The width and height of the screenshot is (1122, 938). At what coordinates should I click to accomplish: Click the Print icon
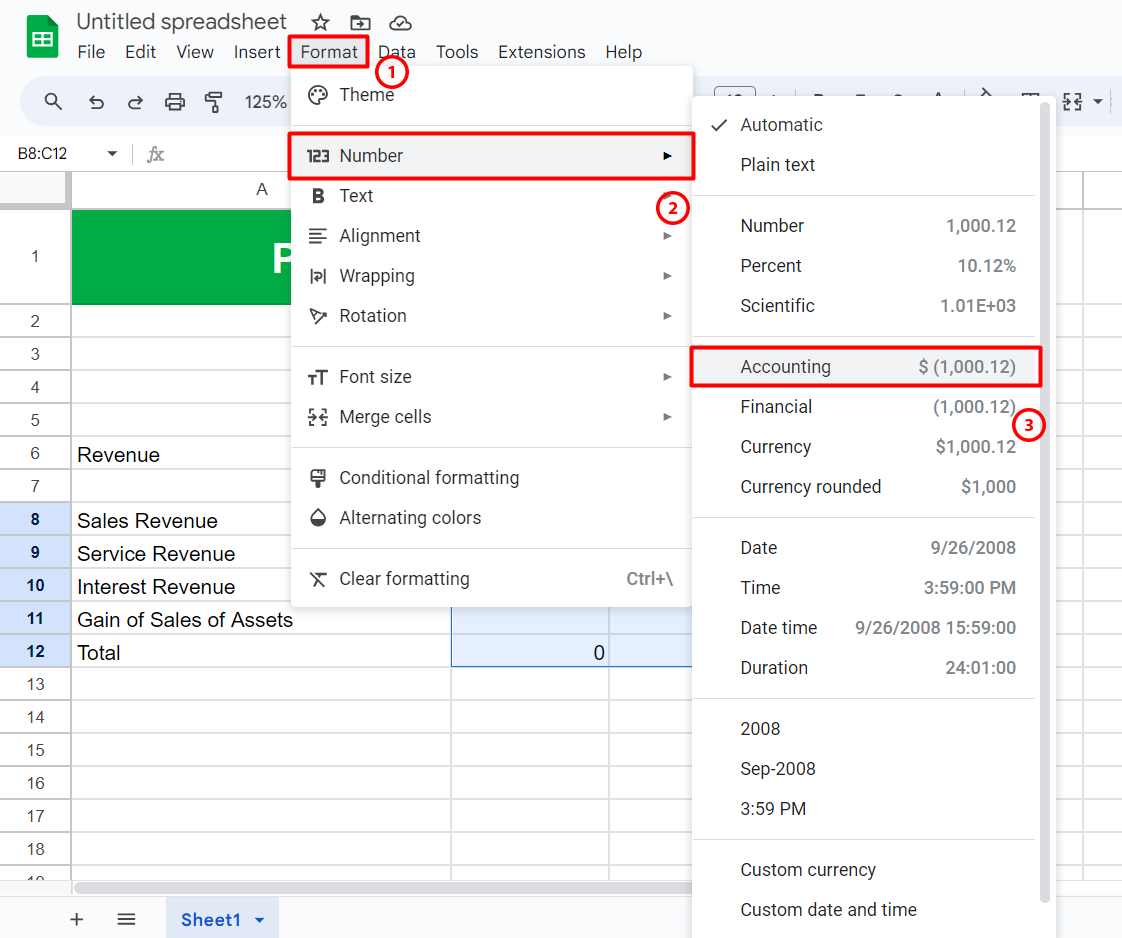tap(175, 102)
